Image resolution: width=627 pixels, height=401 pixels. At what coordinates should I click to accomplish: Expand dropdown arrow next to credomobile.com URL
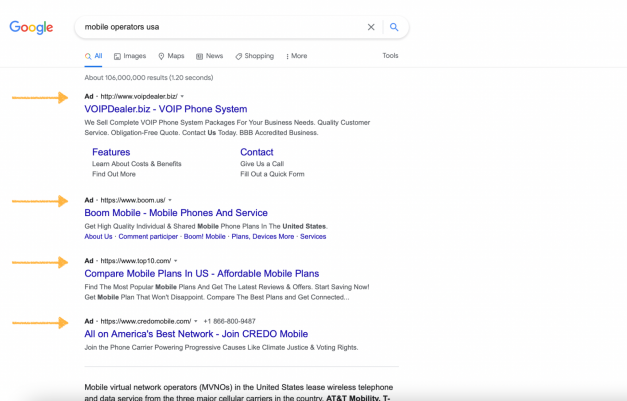pos(196,321)
